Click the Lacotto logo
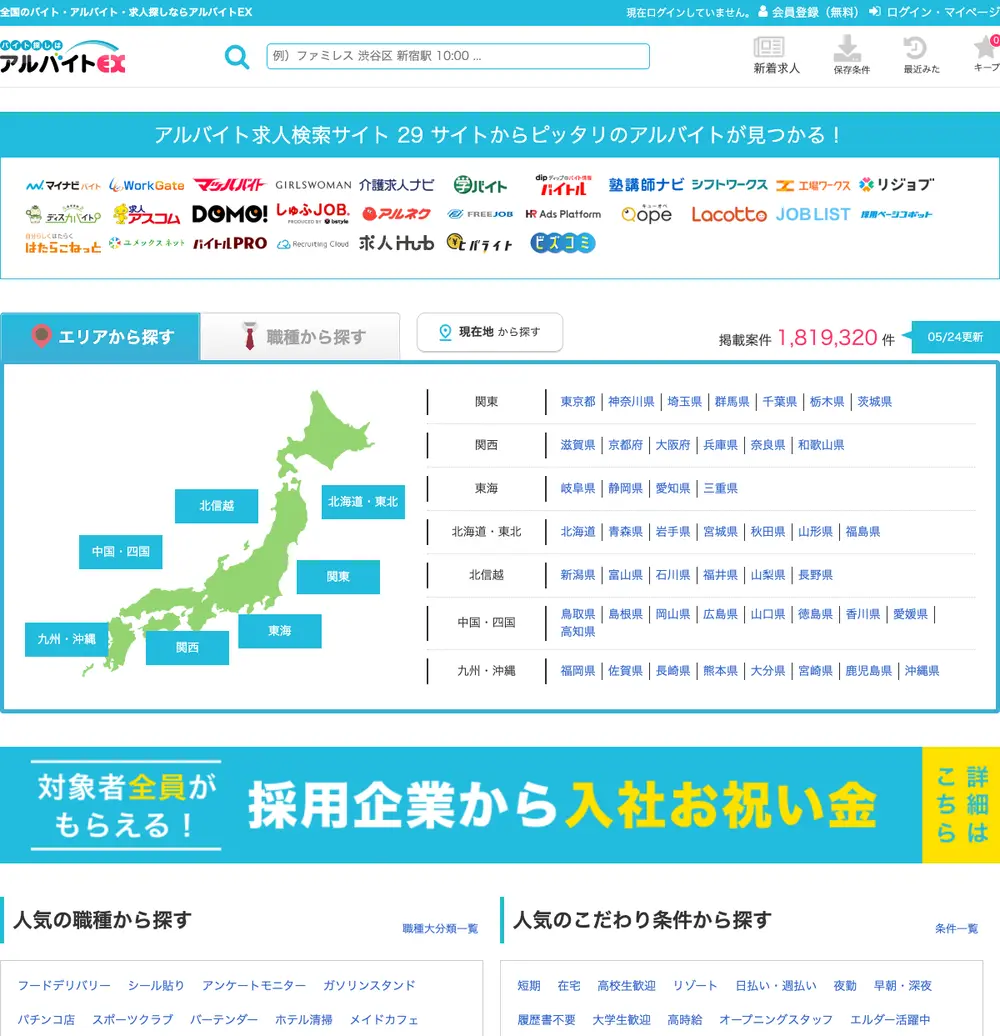Viewport: 1000px width, 1036px height. click(x=729, y=214)
